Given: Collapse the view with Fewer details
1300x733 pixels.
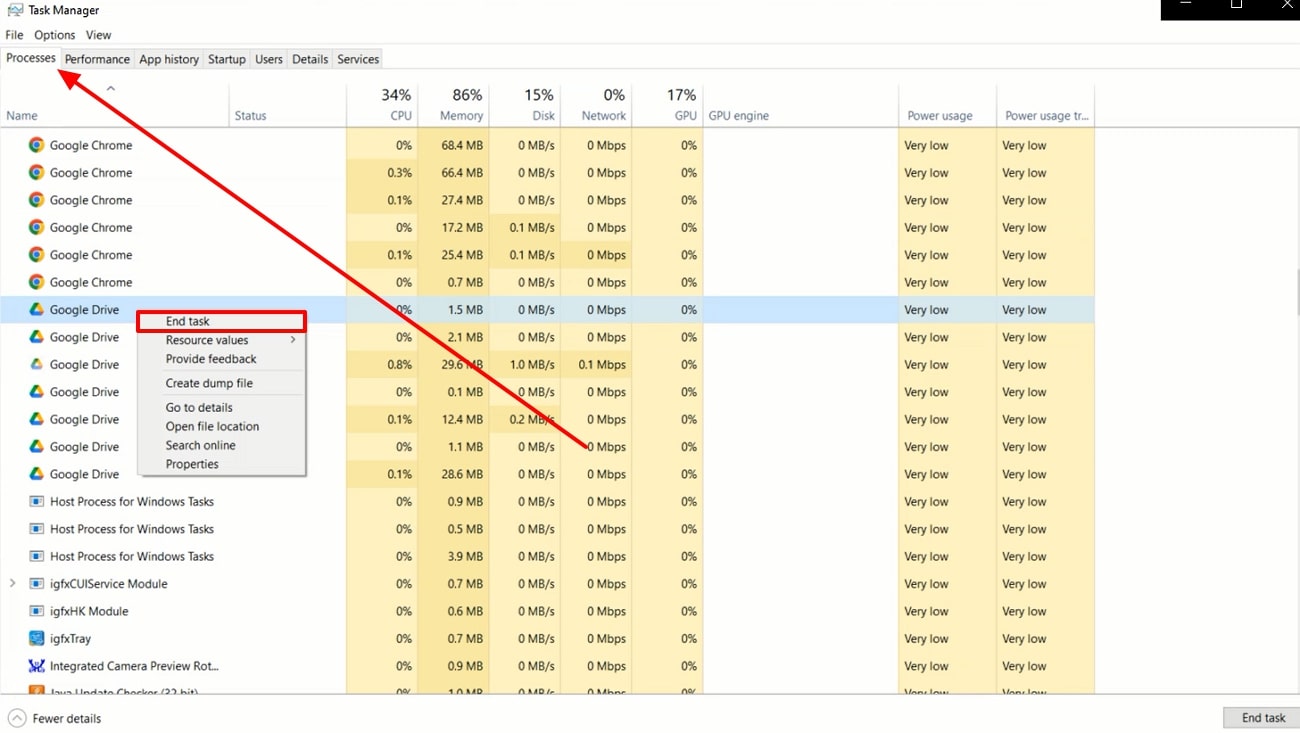Looking at the screenshot, I should point(55,718).
